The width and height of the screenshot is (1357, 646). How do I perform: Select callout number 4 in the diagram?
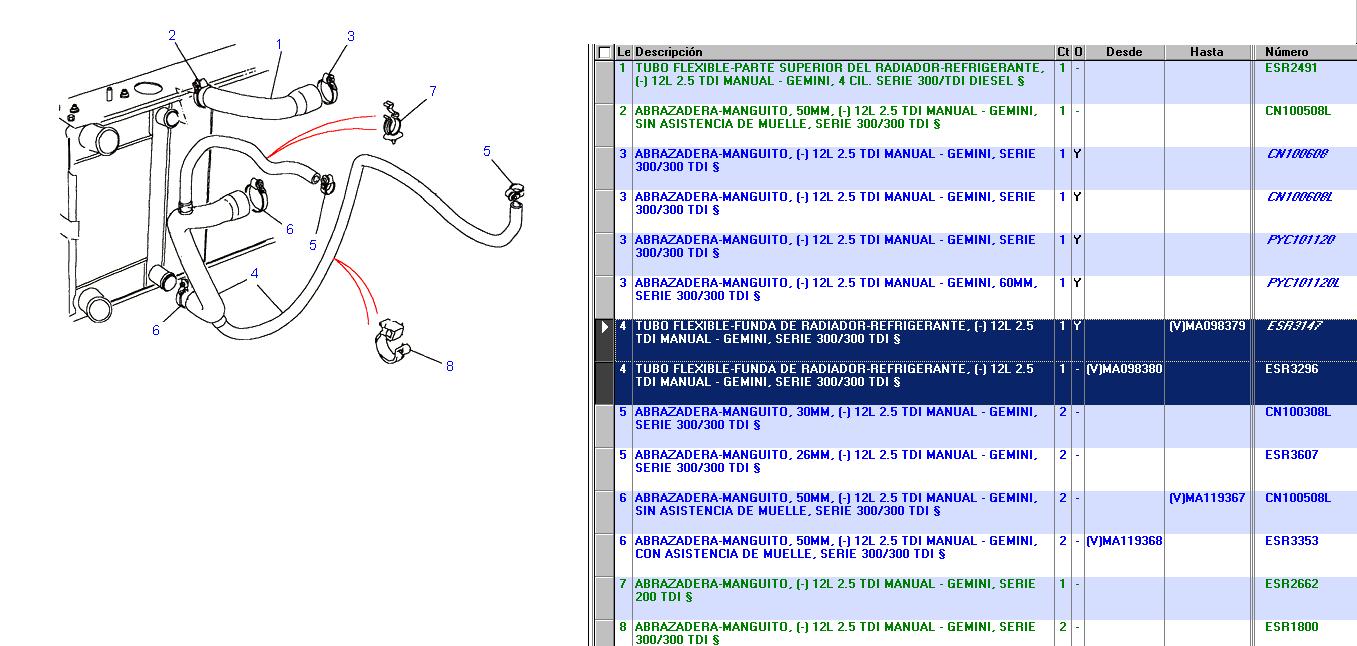coord(255,273)
